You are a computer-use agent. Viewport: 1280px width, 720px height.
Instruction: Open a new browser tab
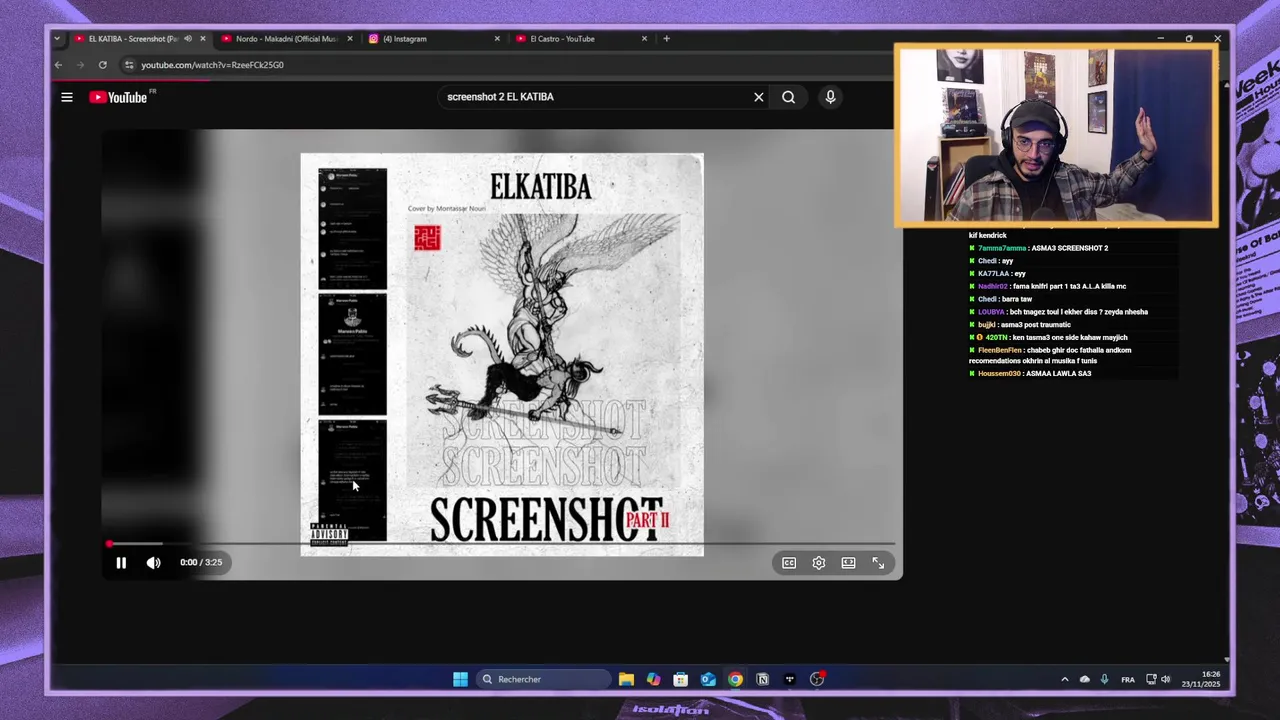tap(667, 39)
